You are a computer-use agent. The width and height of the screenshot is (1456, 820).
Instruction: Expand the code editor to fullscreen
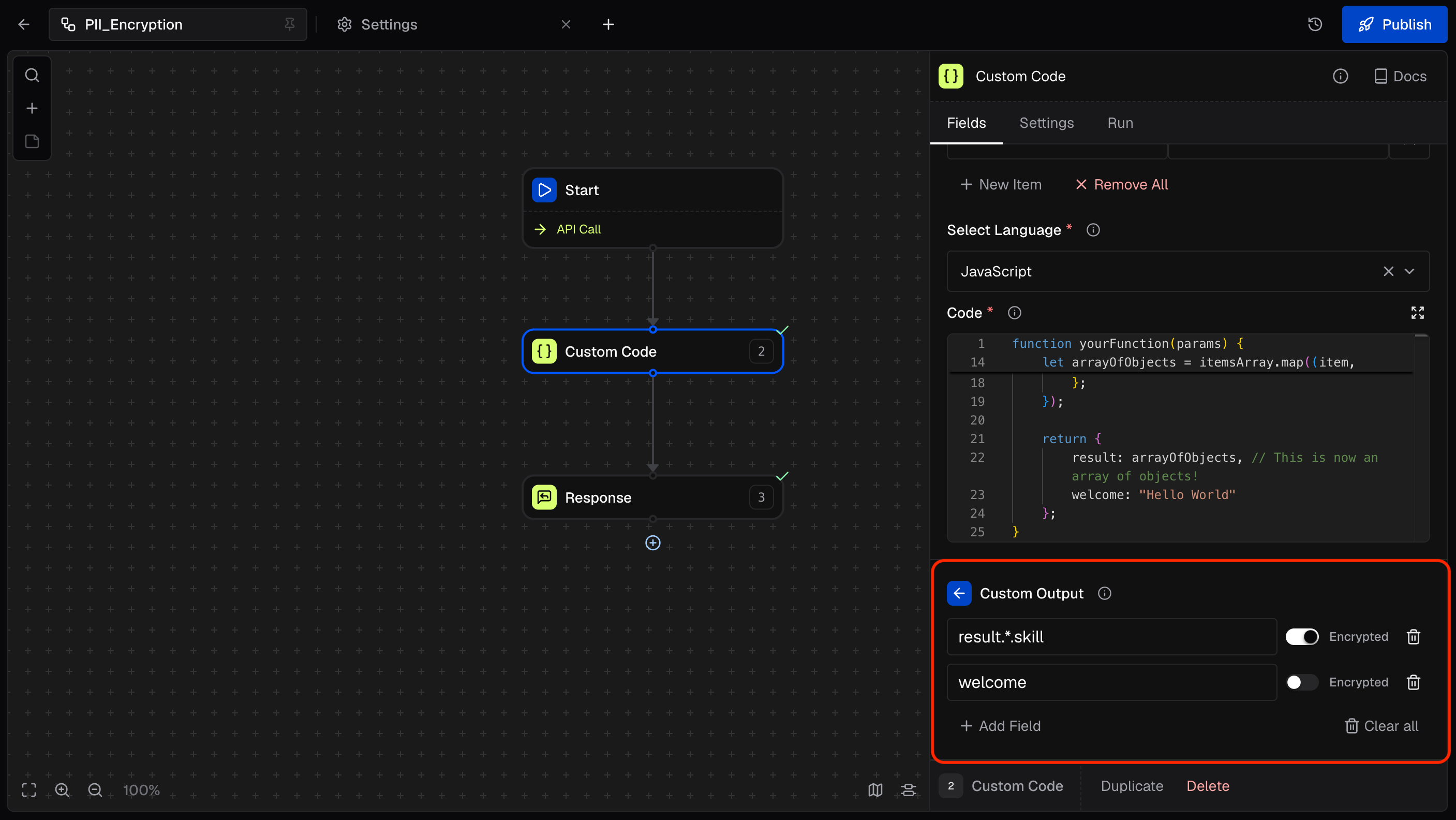(x=1417, y=313)
